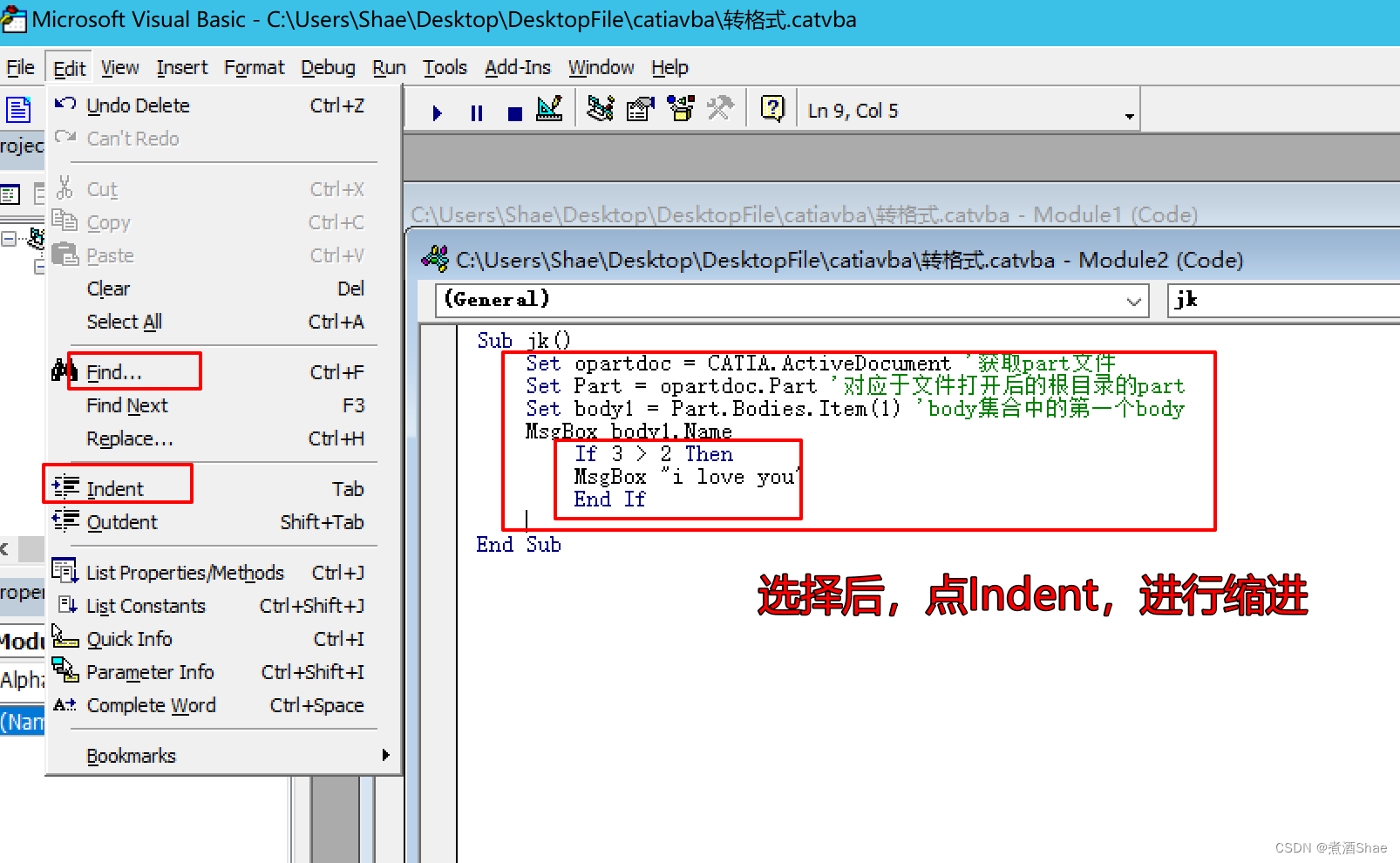Expand the toolbar options arrow
Viewport: 1400px width, 863px height.
1129,116
